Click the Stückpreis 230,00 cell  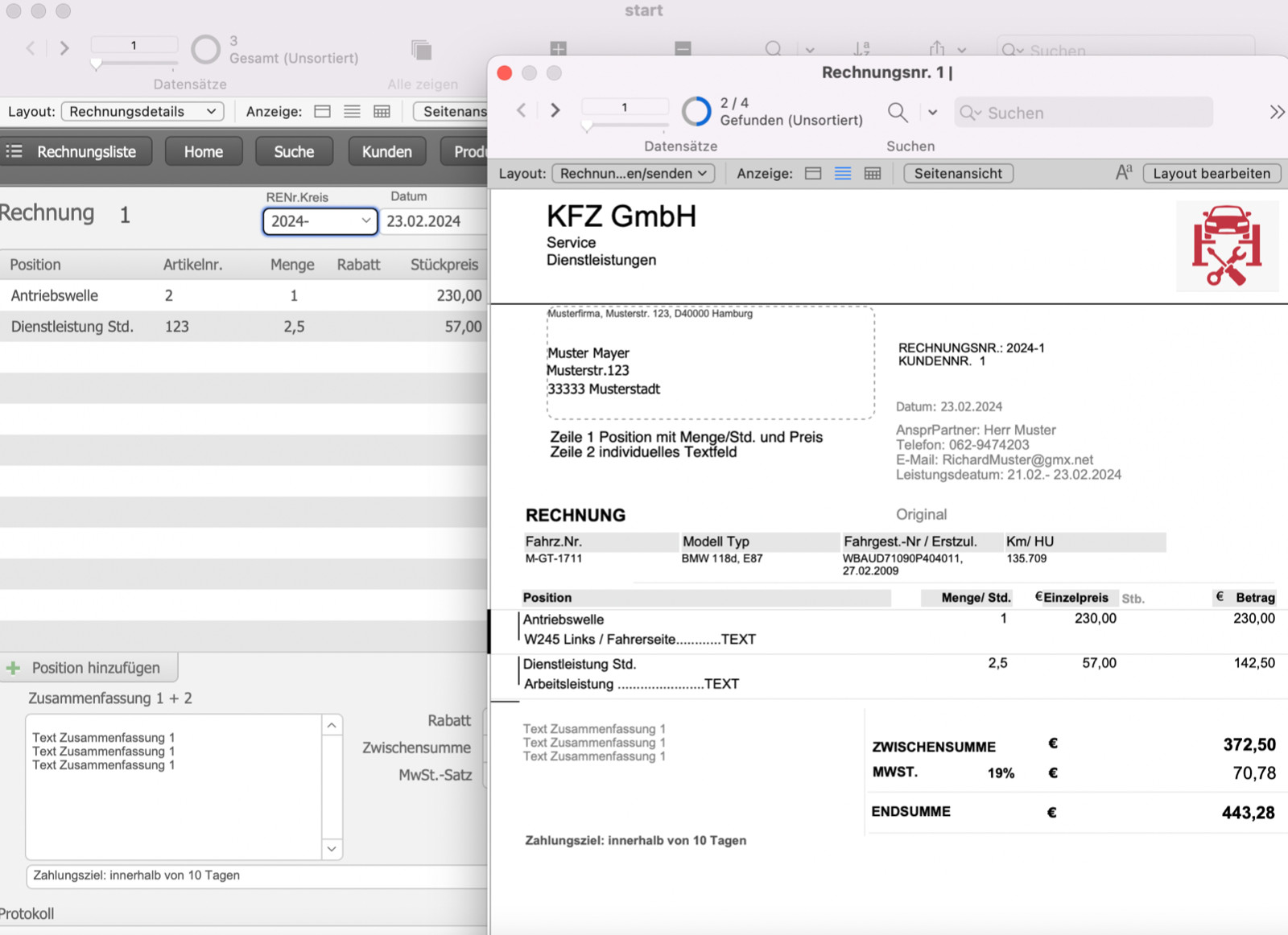pos(459,295)
